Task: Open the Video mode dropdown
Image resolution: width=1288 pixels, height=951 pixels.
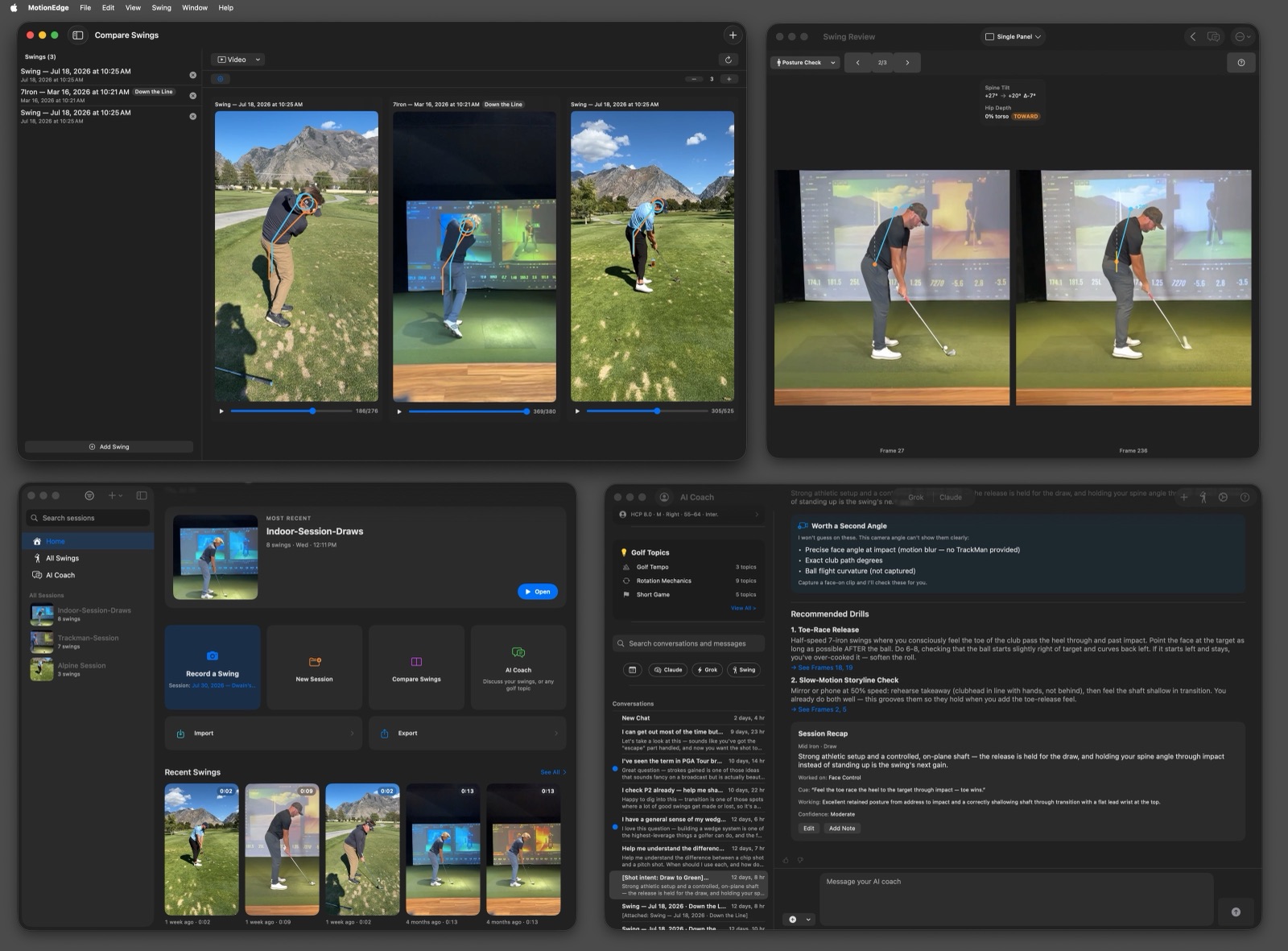Action: click(x=237, y=60)
